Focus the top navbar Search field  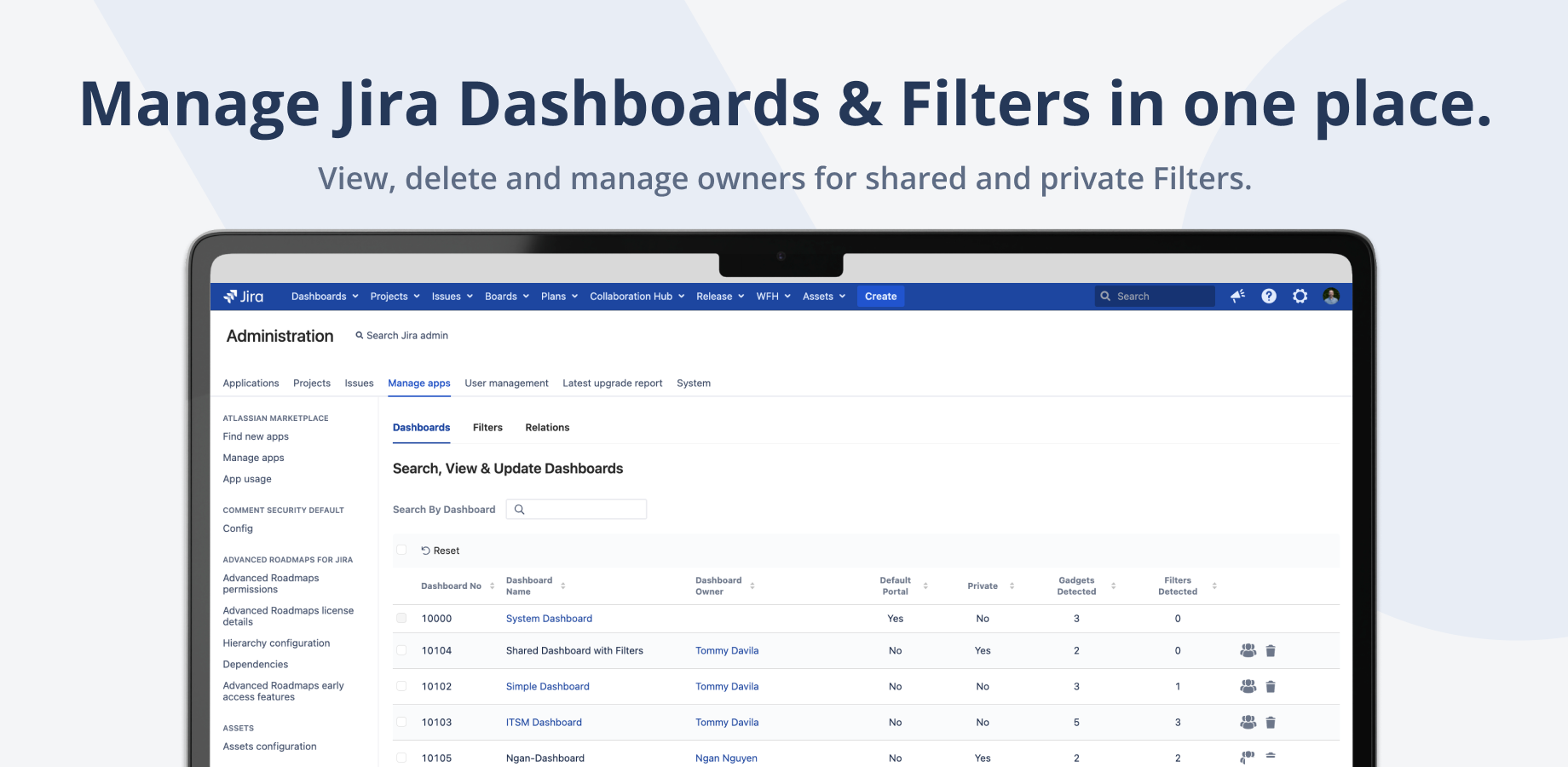click(1155, 297)
